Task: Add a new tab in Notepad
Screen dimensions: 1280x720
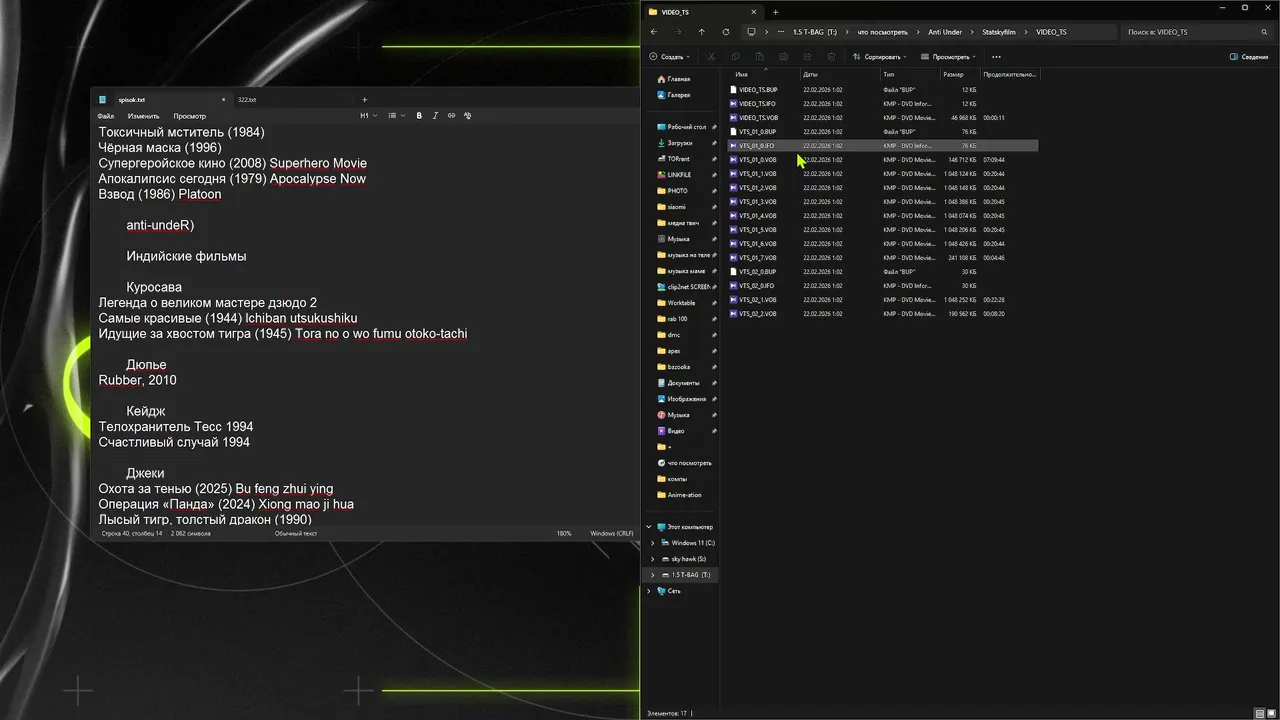Action: 364,100
